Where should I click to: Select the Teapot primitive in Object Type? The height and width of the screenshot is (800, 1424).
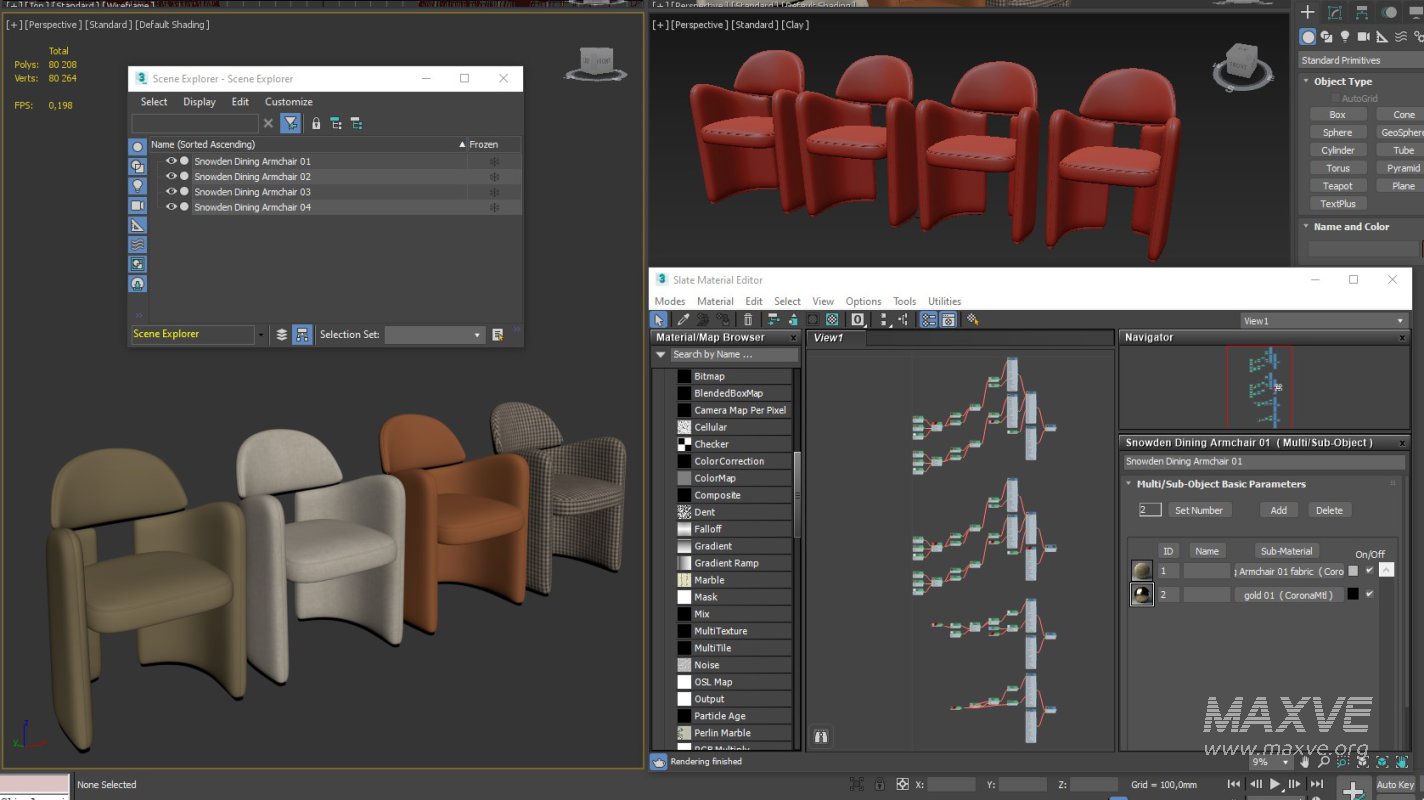(x=1337, y=185)
